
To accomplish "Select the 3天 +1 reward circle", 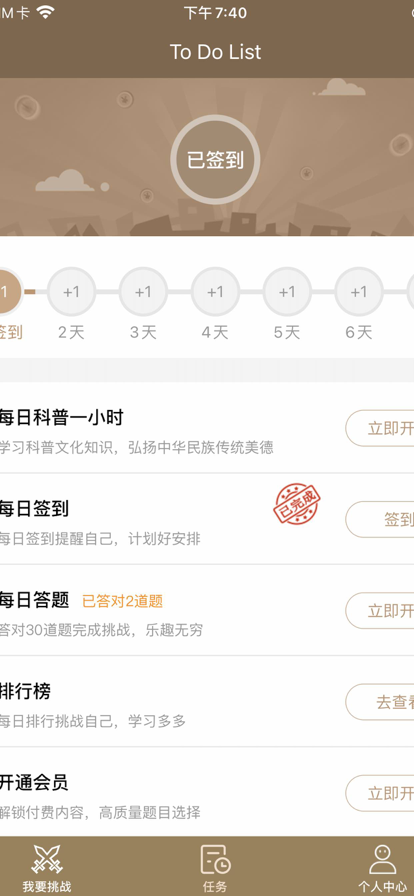I will pyautogui.click(x=143, y=292).
